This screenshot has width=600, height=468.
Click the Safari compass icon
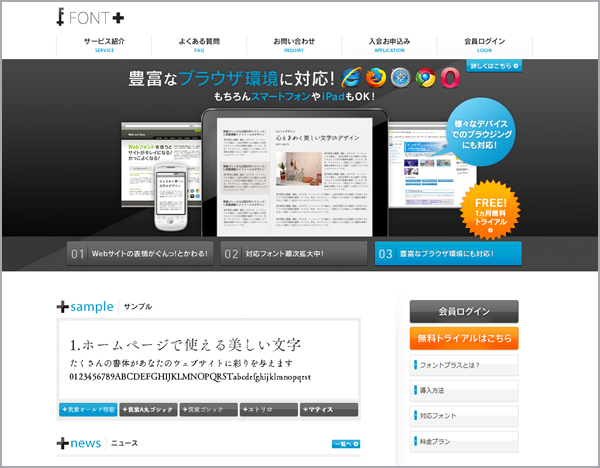coord(401,78)
